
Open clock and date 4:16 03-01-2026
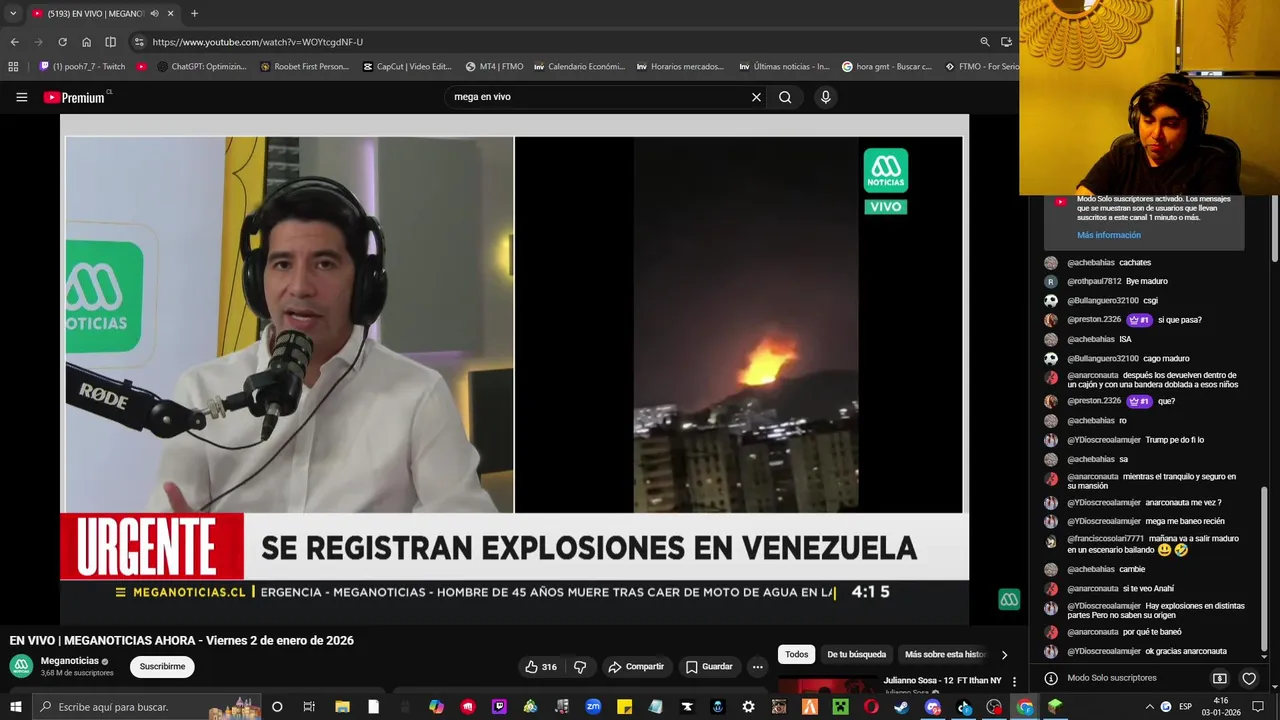tap(1221, 707)
